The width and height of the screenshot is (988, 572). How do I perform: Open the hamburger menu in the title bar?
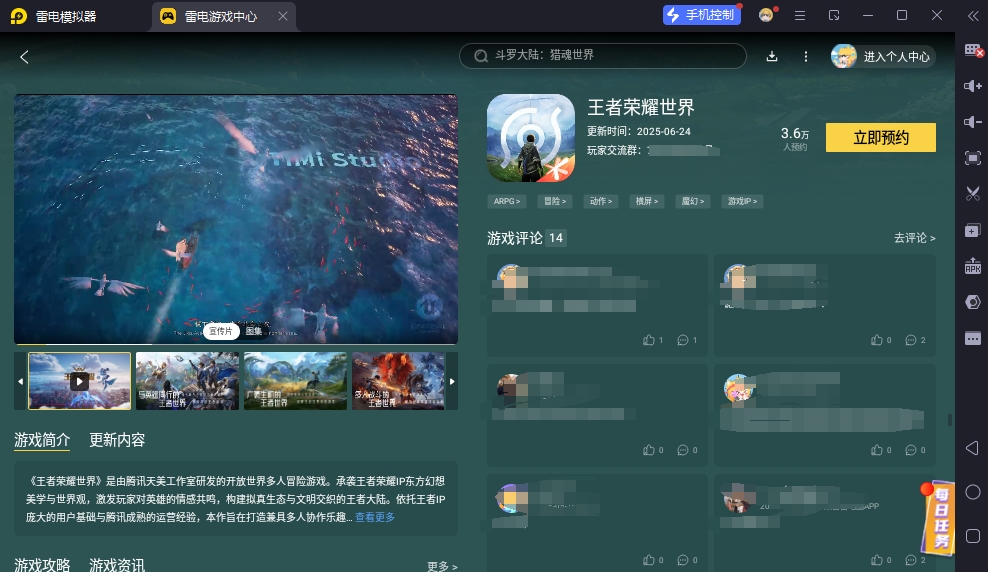(800, 15)
